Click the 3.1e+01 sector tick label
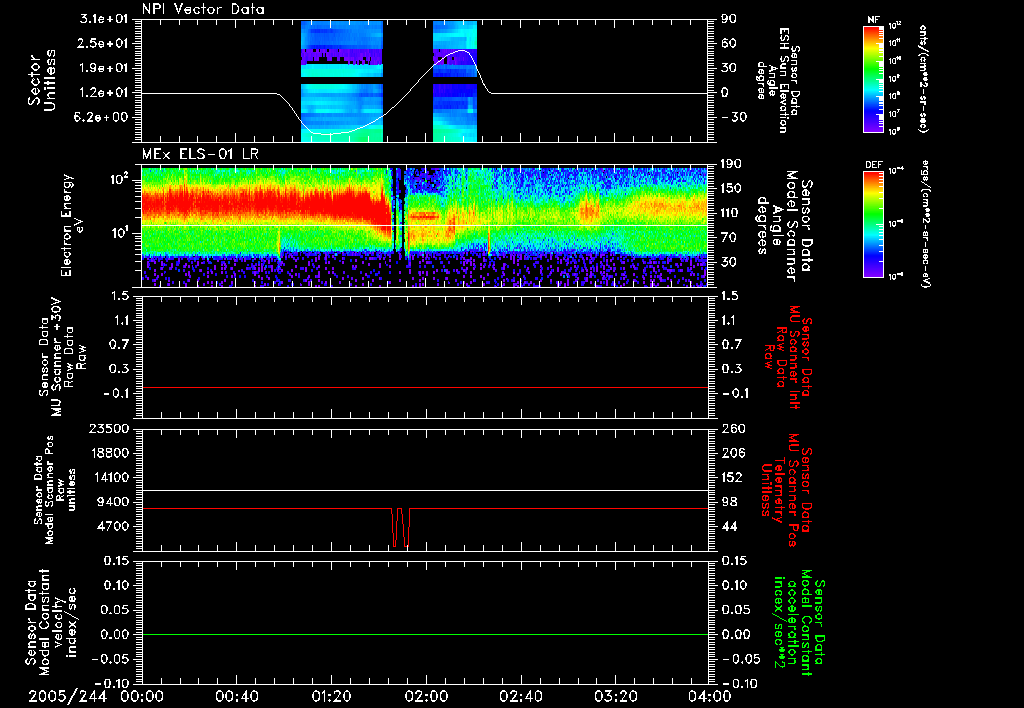The width and height of the screenshot is (1024, 708). pos(106,19)
